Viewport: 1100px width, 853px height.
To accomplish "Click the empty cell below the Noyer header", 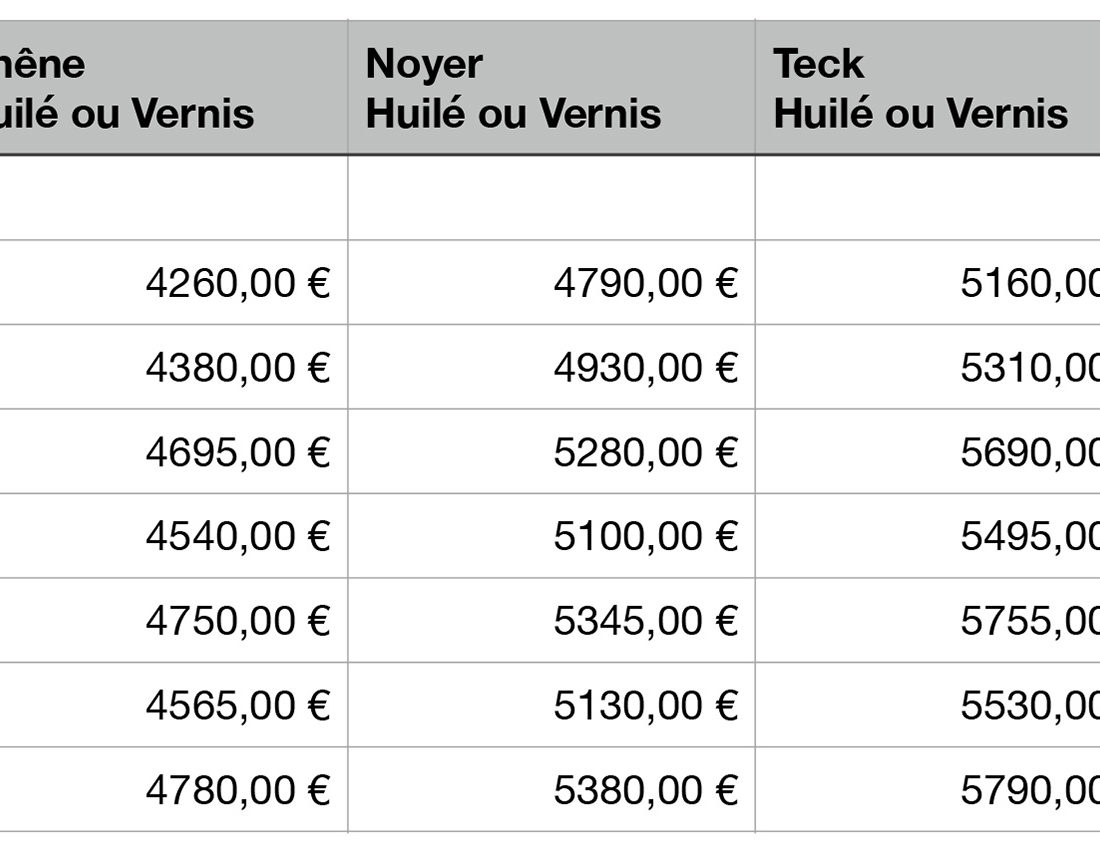I will [x=551, y=198].
